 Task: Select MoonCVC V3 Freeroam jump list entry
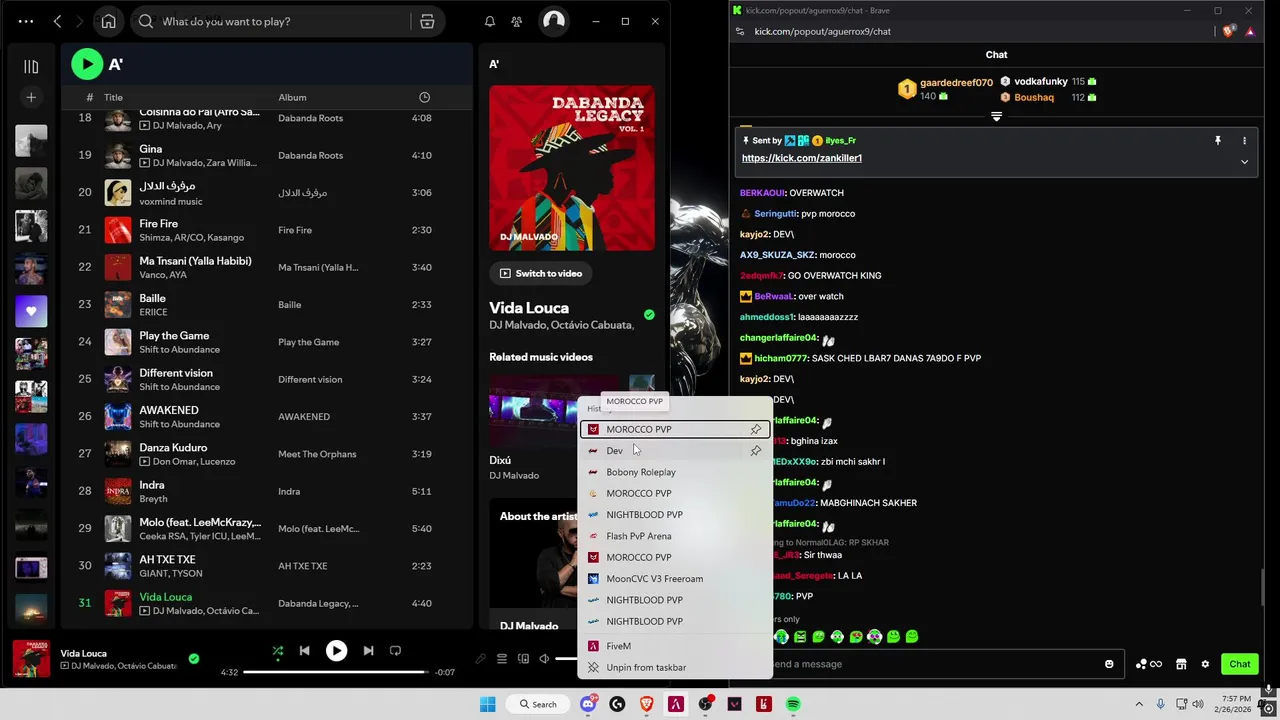[675, 579]
